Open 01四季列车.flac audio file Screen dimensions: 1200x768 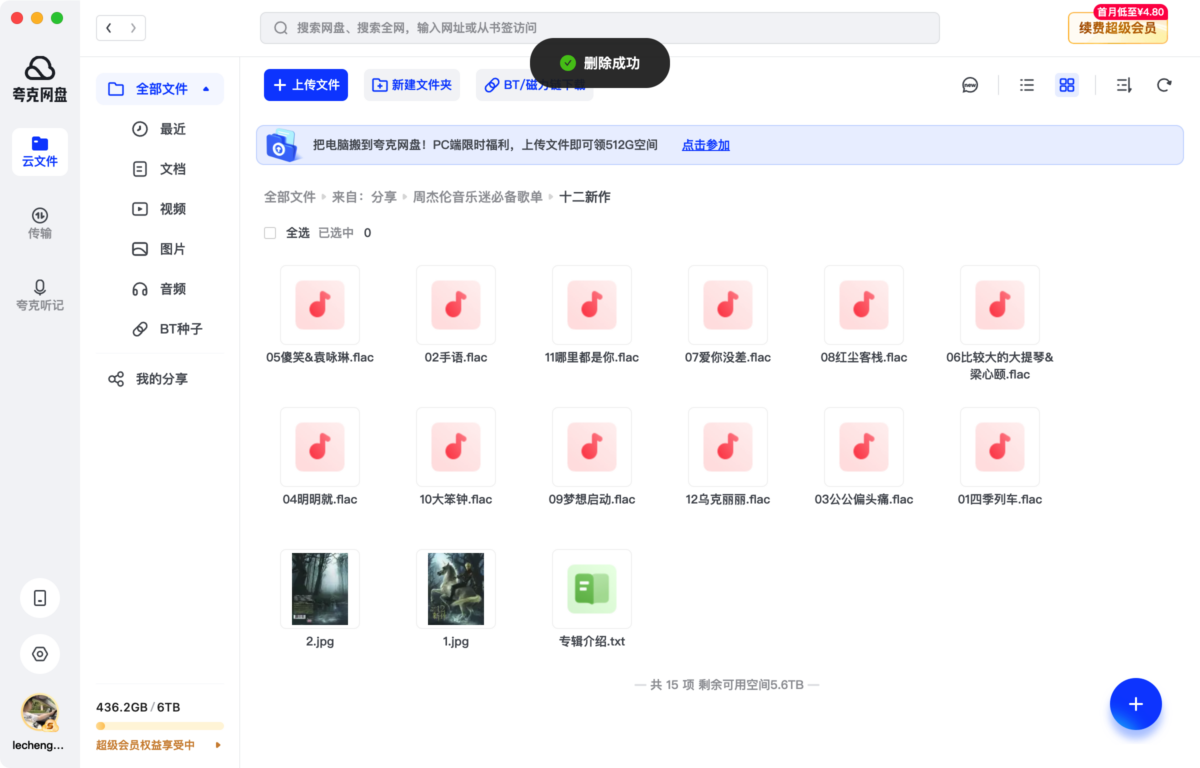(1000, 447)
